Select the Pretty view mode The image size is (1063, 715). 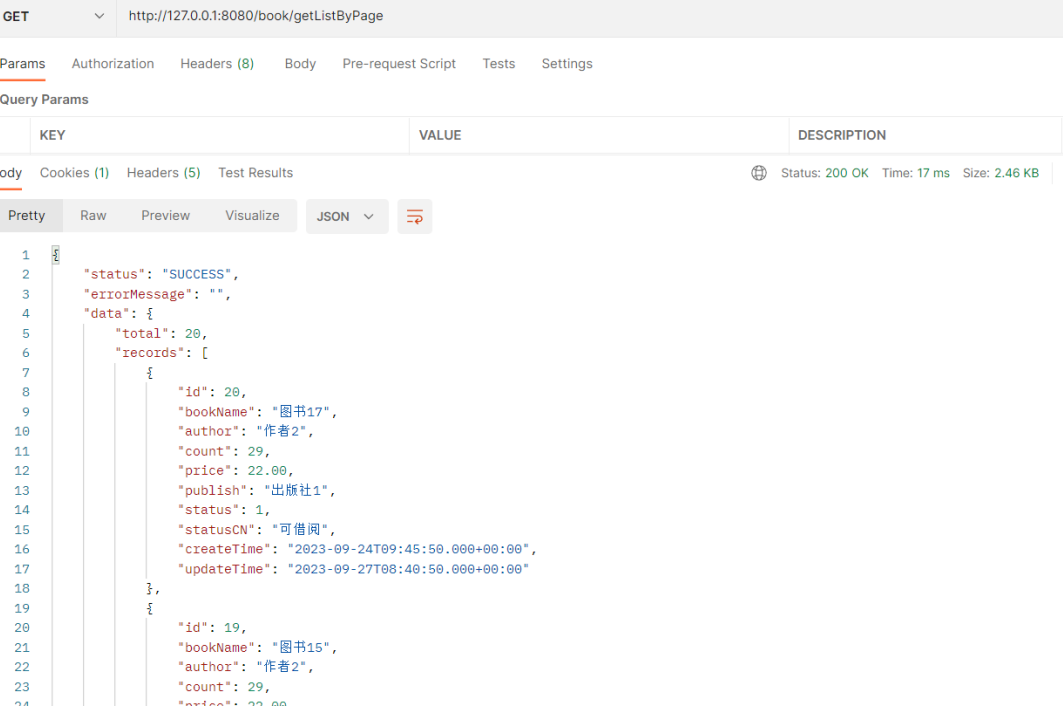27,216
